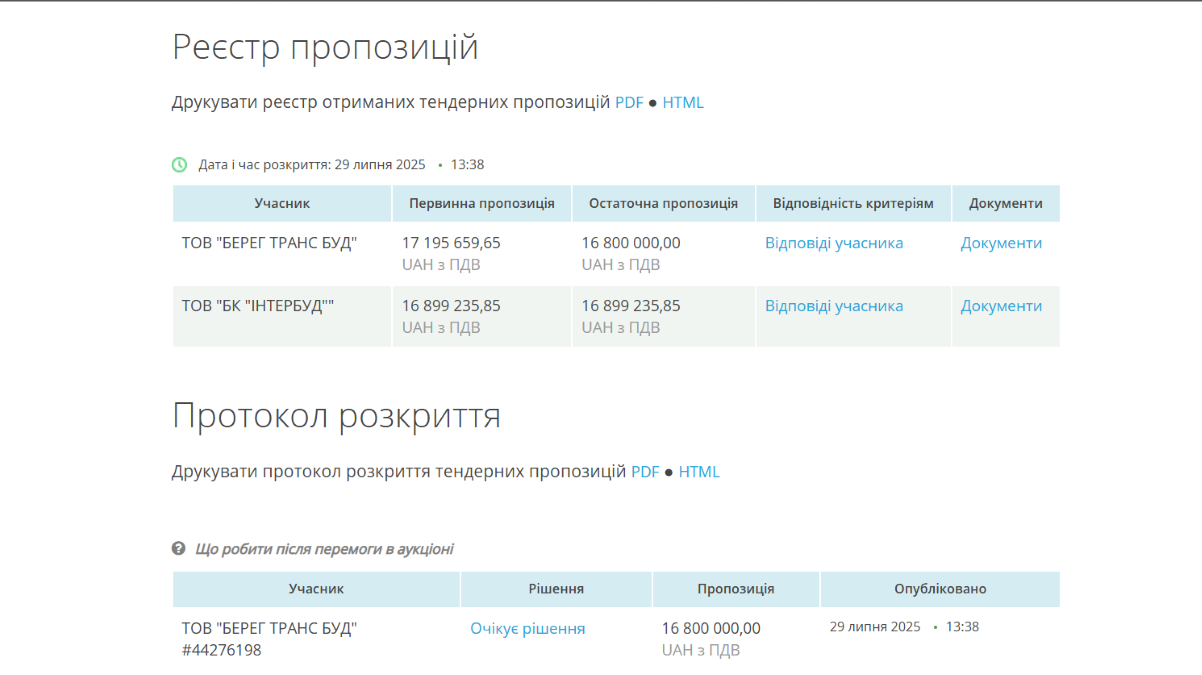Image resolution: width=1202 pixels, height=675 pixels.
Task: Click the Відповідність критеріям column header
Action: tap(853, 203)
